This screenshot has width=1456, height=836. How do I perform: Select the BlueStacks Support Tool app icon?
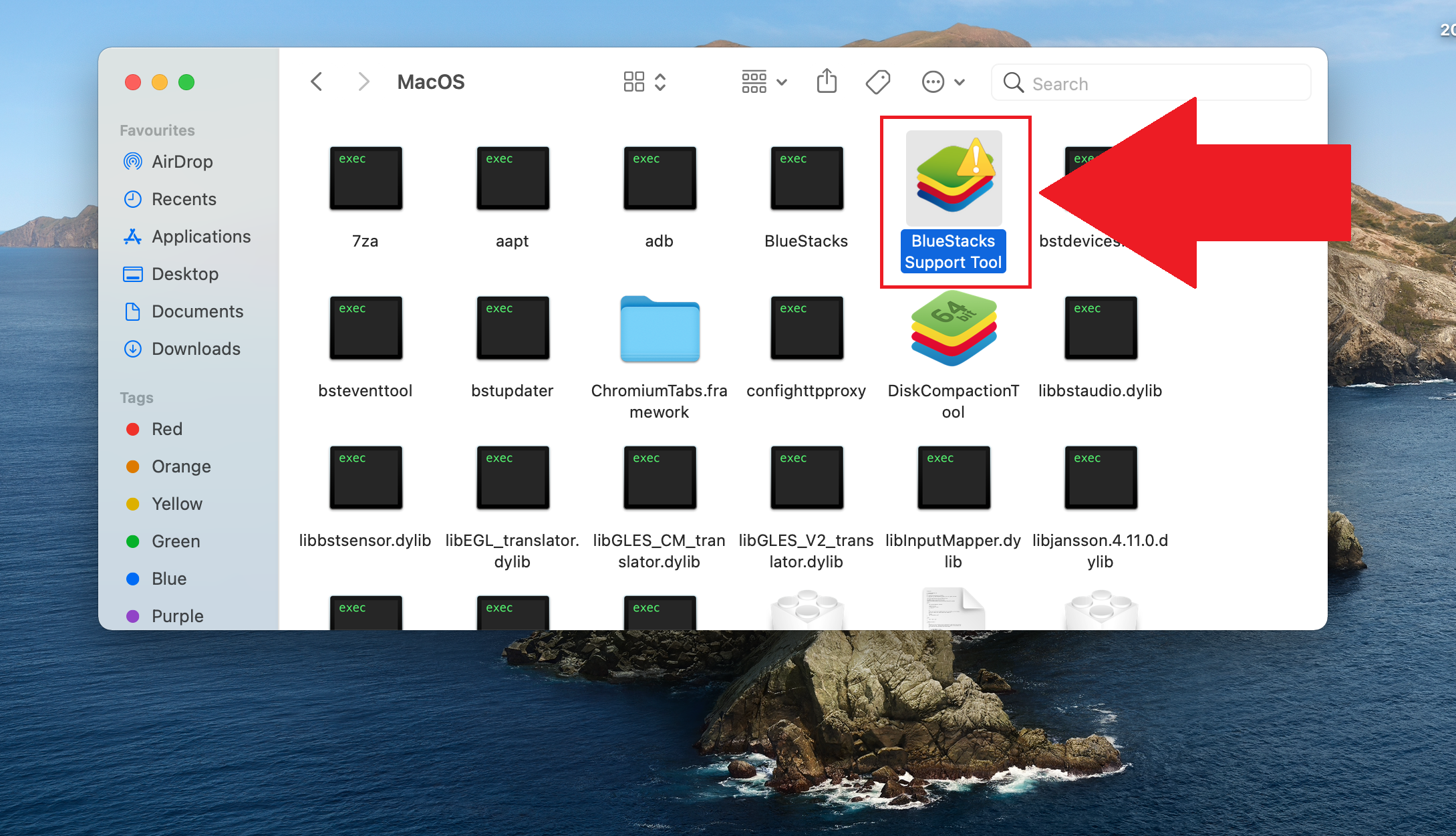pos(954,177)
